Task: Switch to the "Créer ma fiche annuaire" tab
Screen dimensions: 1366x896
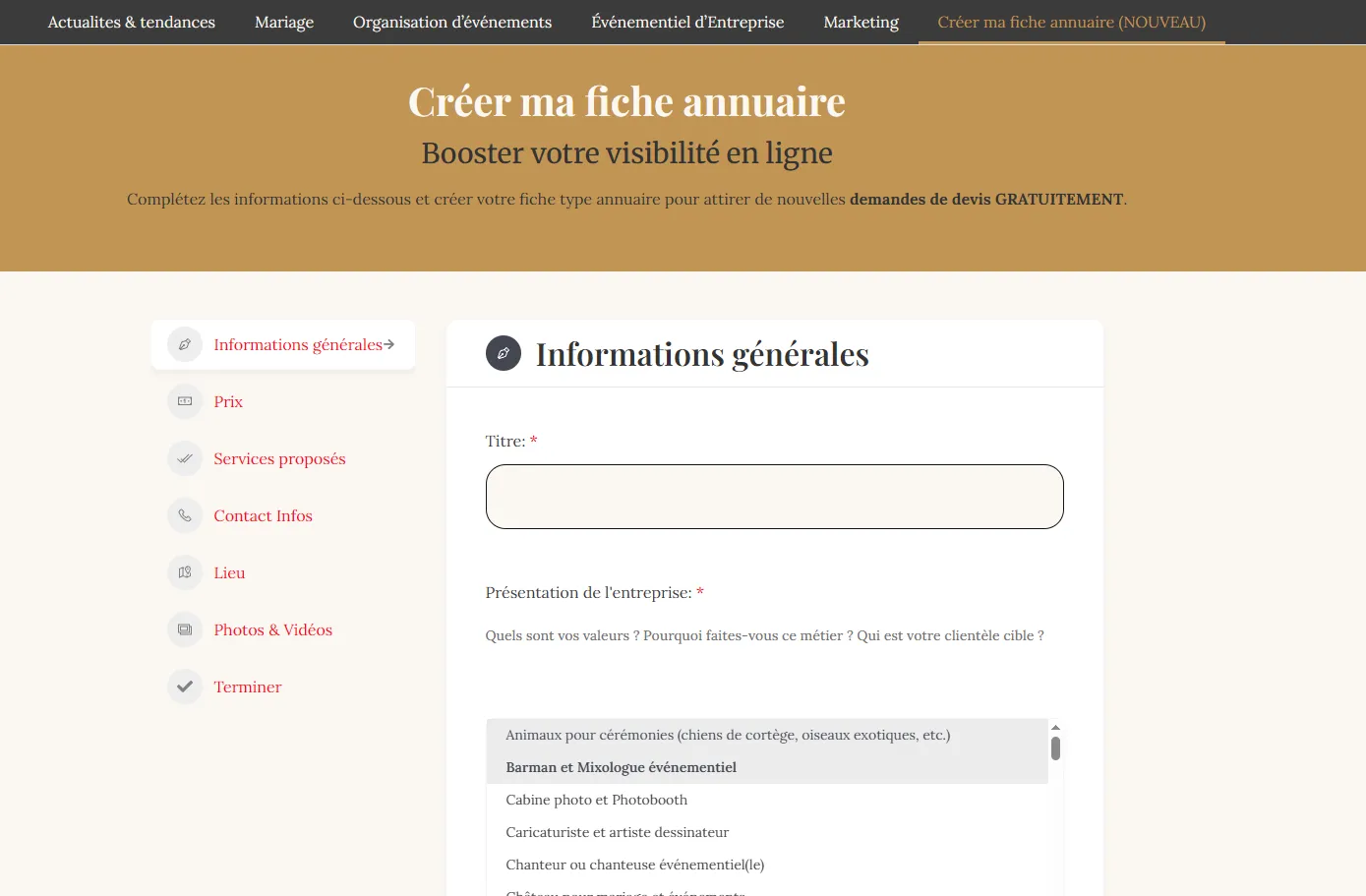Action: coord(1071,21)
